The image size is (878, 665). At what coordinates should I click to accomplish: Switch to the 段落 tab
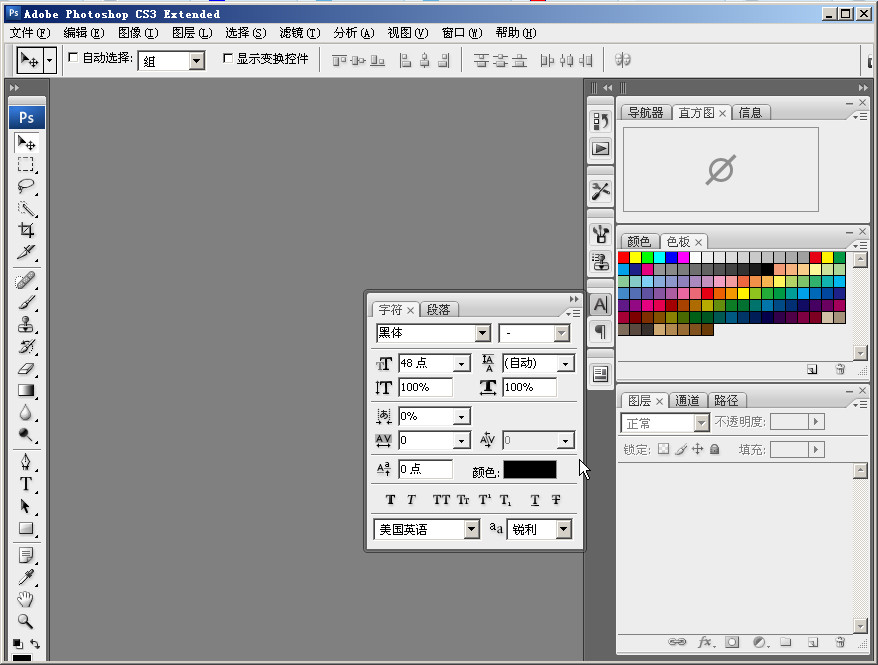pos(439,310)
